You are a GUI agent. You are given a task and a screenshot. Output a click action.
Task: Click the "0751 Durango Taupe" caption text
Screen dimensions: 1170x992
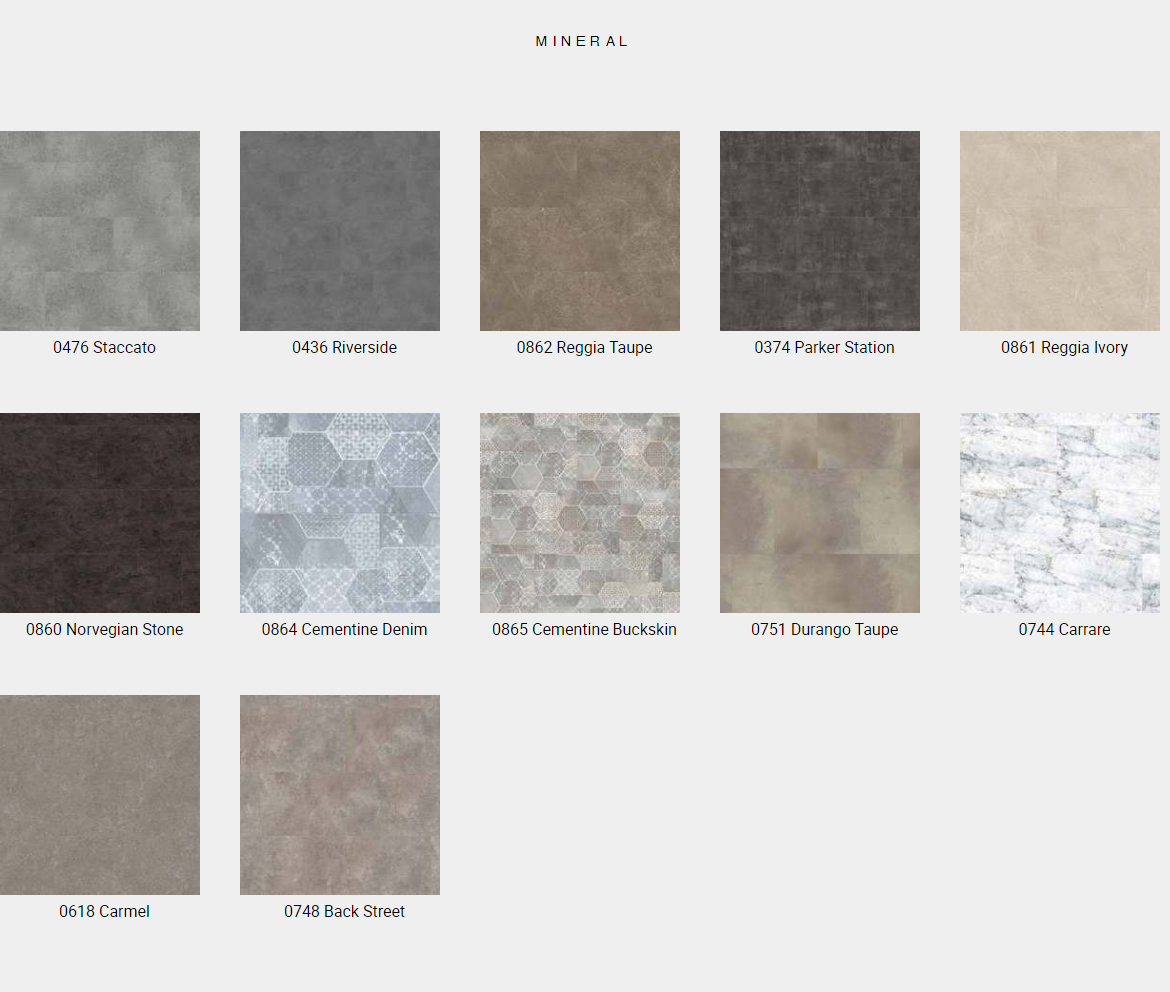click(824, 630)
